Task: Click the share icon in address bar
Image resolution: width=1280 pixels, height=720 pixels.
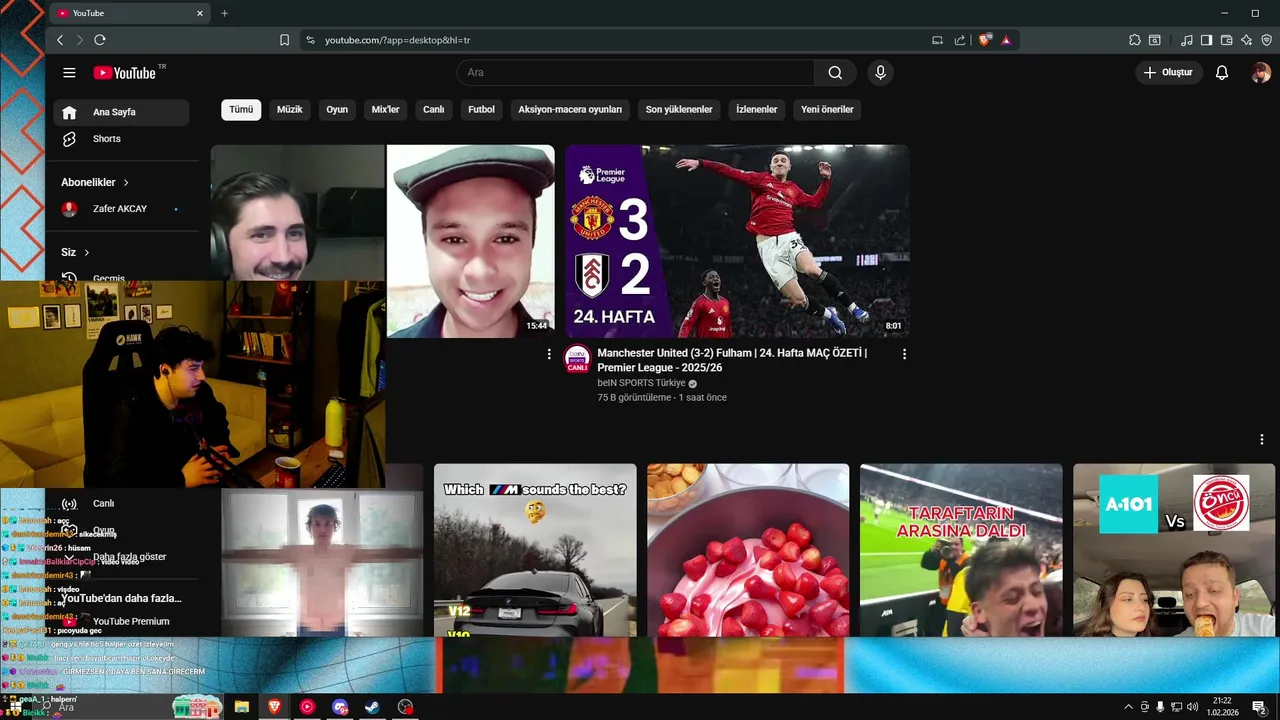Action: (x=960, y=40)
